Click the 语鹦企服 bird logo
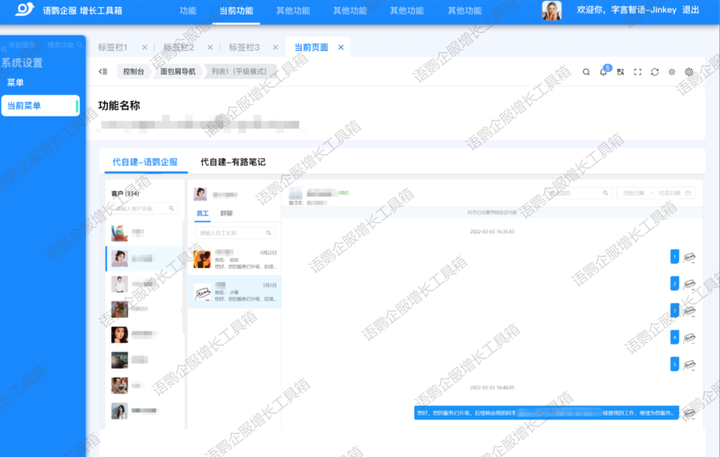720x457 pixels. pos(24,10)
